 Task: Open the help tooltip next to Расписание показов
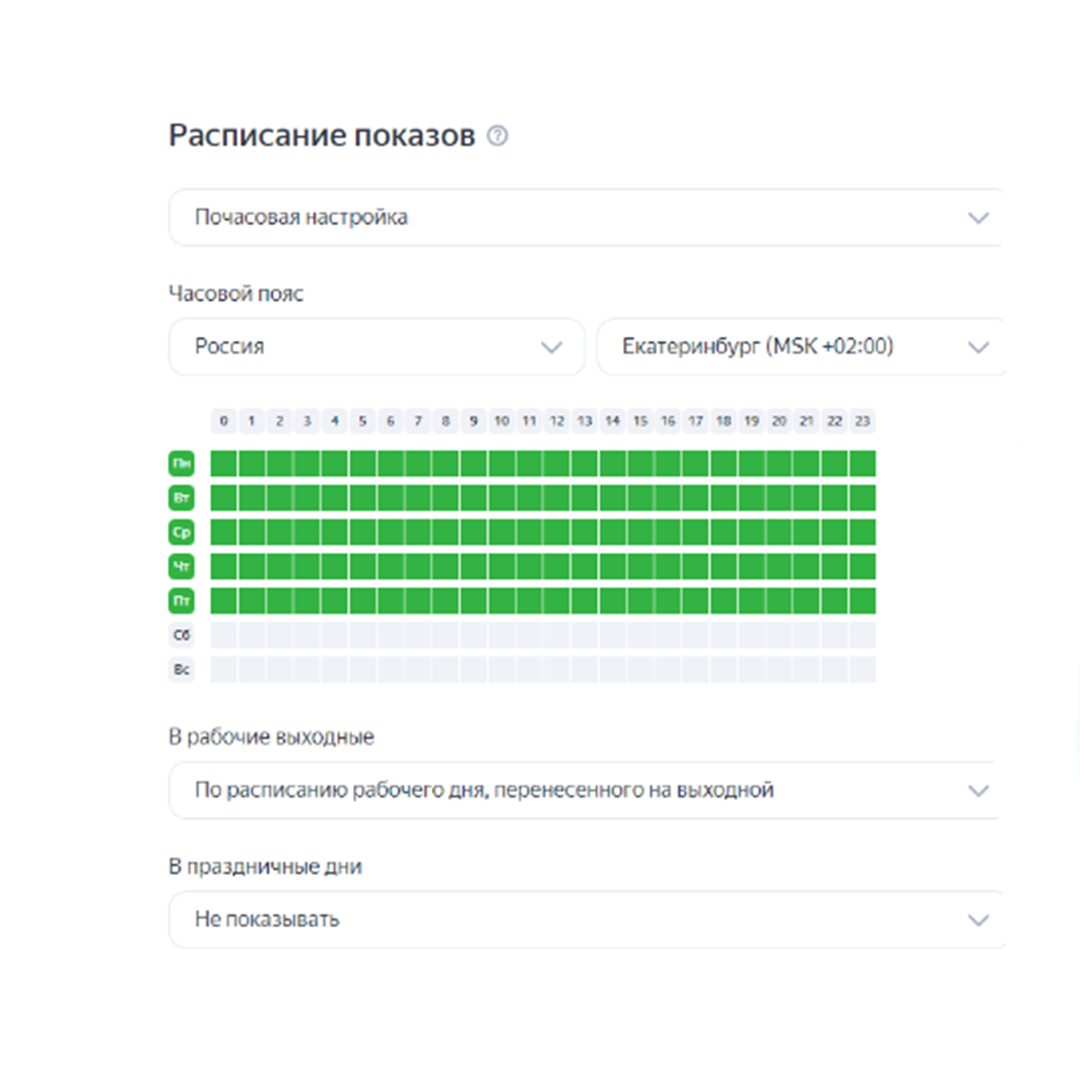click(497, 135)
